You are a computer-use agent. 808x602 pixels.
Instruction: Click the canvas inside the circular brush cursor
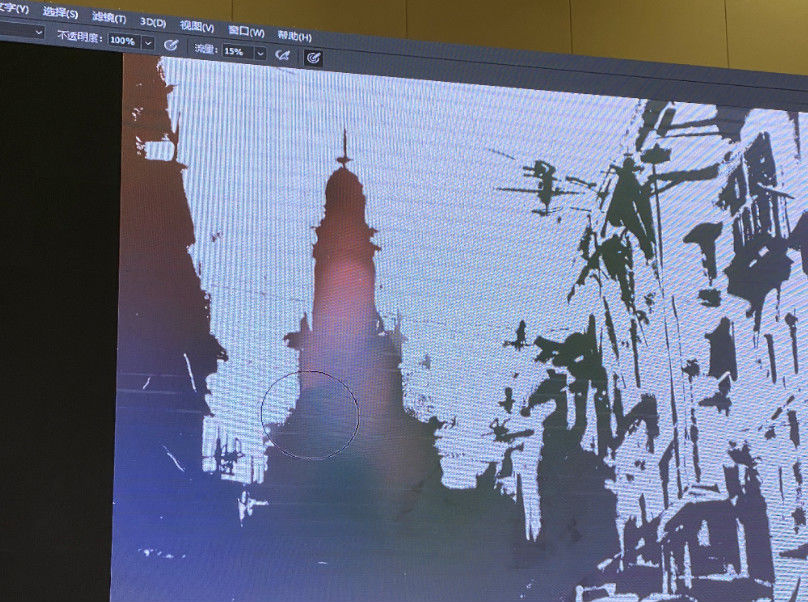tap(310, 414)
